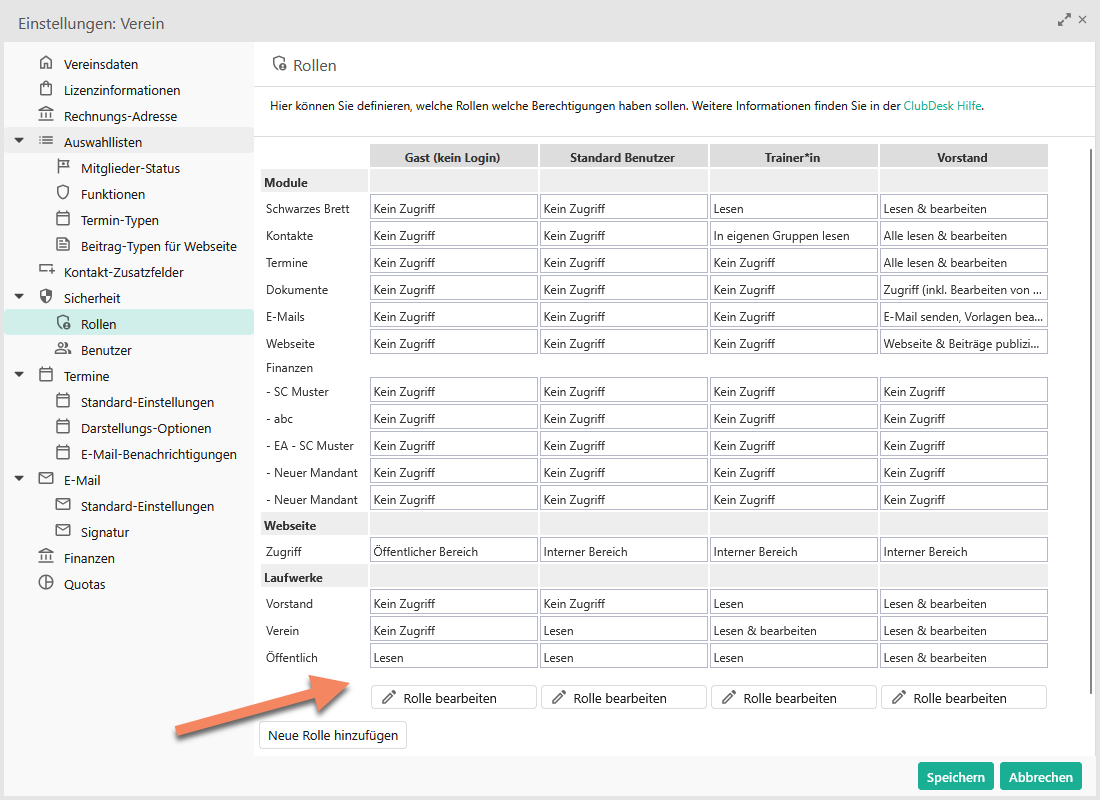Click the Rollen icon in sidebar

[x=63, y=324]
